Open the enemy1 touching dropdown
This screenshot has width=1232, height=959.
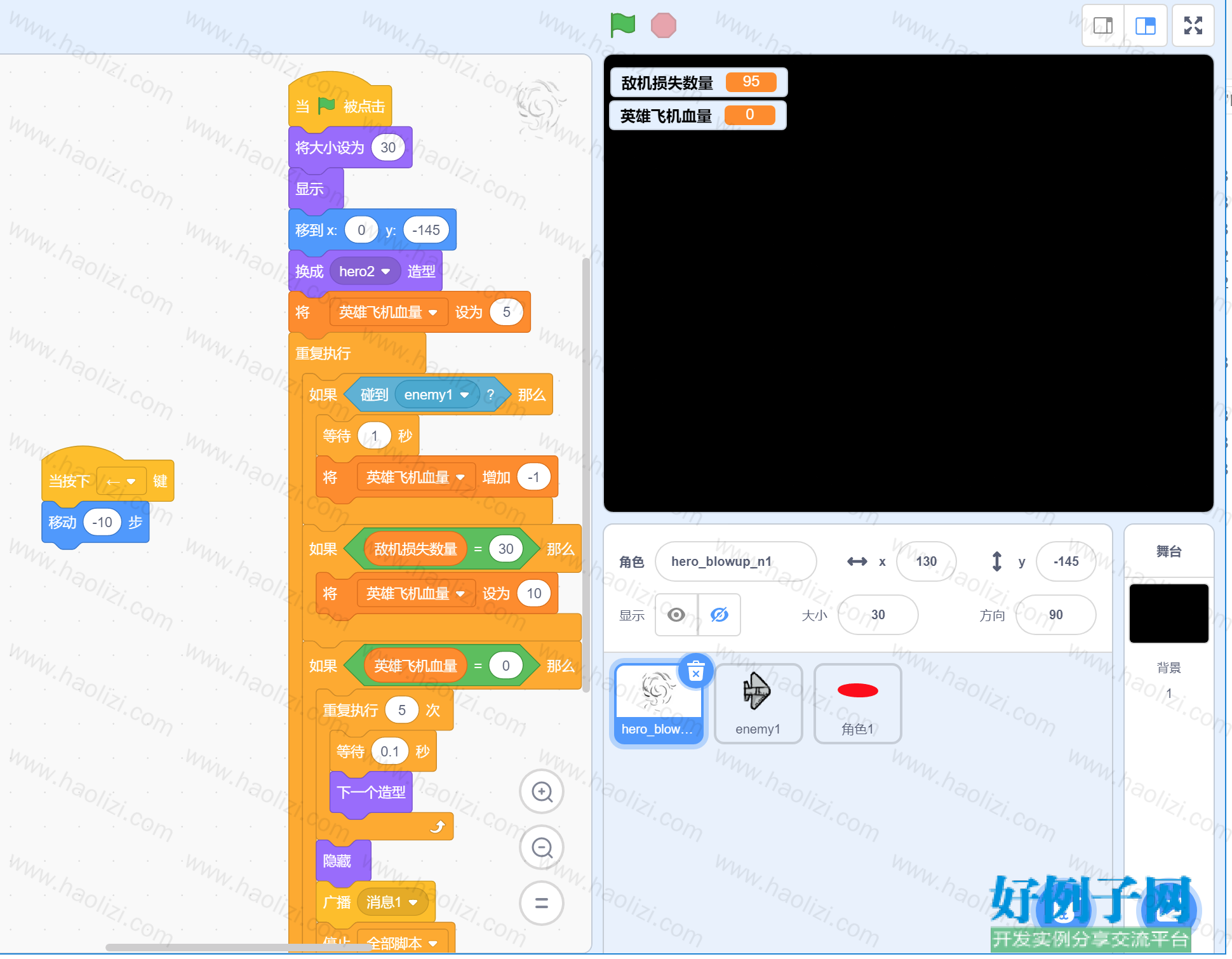point(437,394)
